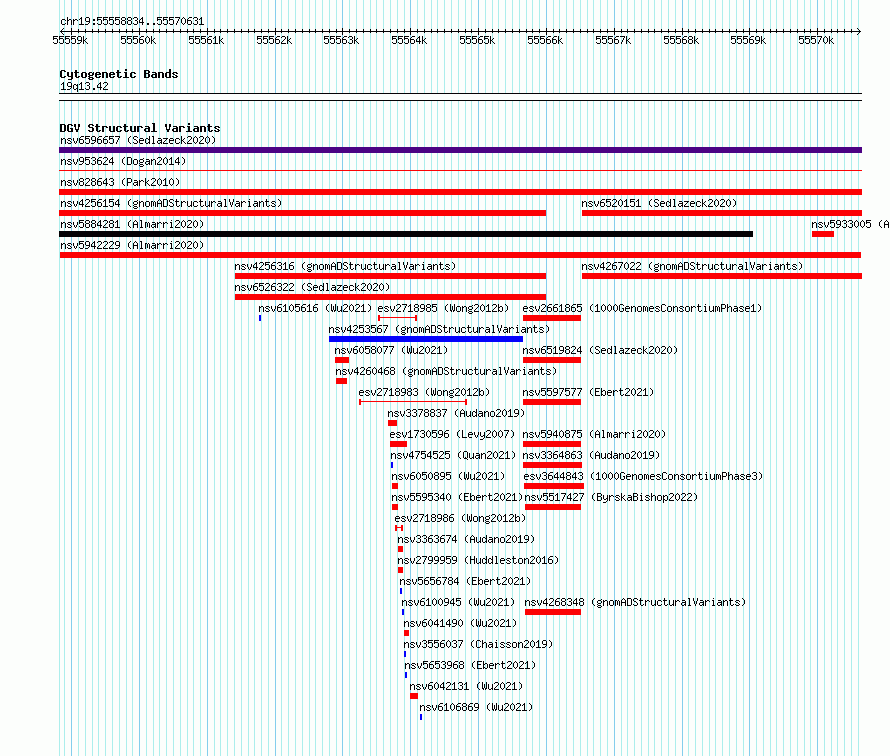Select the esv2718986 (Wong2012b) label
The height and width of the screenshot is (756, 890).
click(460, 518)
